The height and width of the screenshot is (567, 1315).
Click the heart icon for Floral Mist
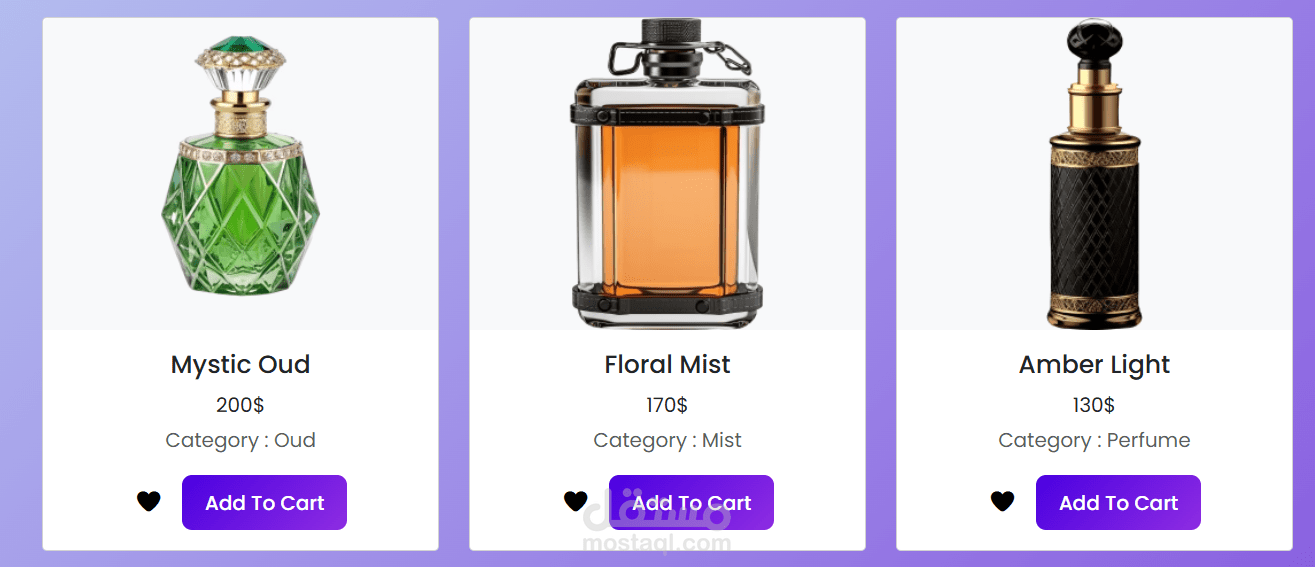[575, 501]
